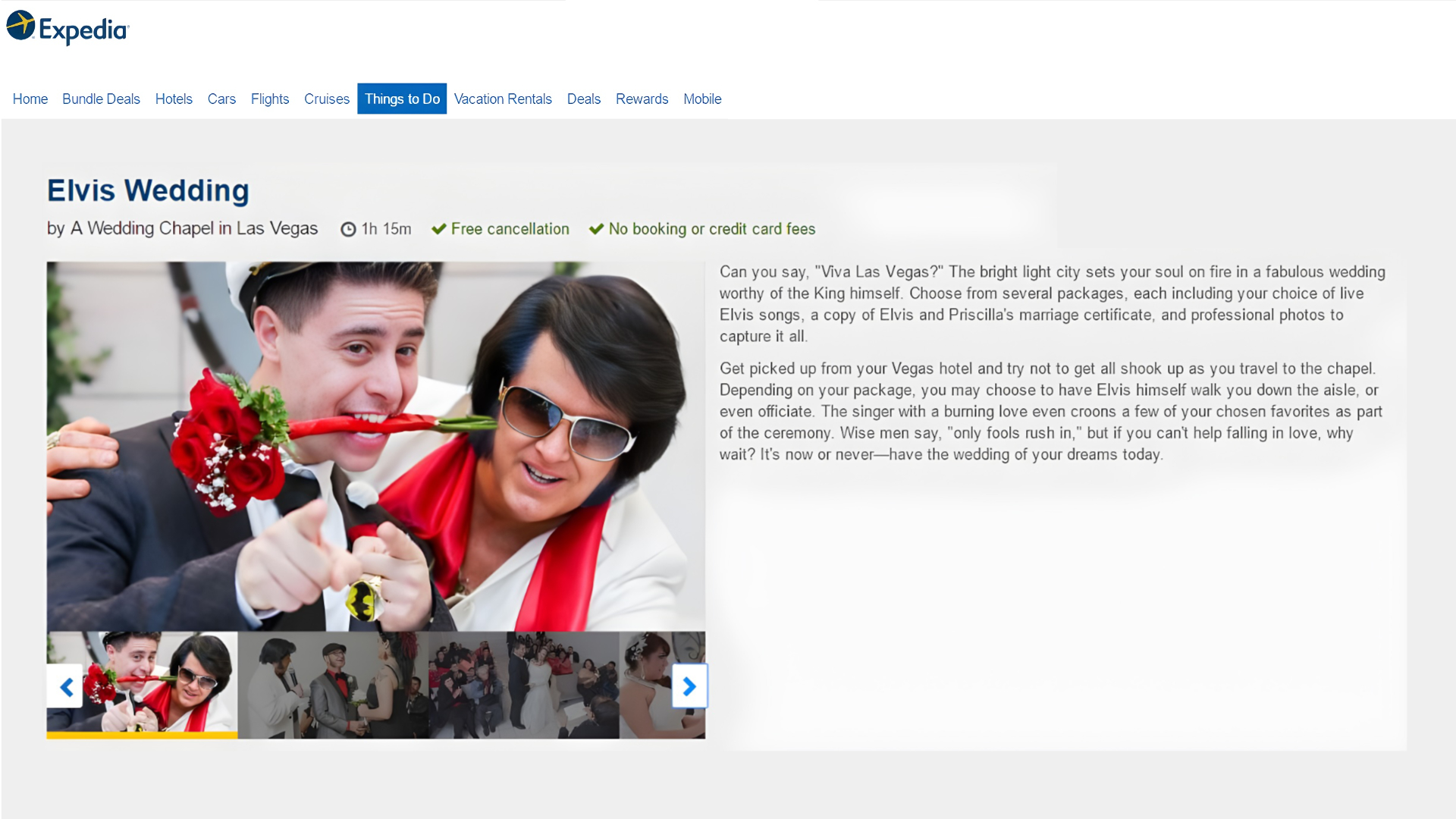The image size is (1456, 819).
Task: Click the main Elvis wedding photo
Action: pos(375,446)
